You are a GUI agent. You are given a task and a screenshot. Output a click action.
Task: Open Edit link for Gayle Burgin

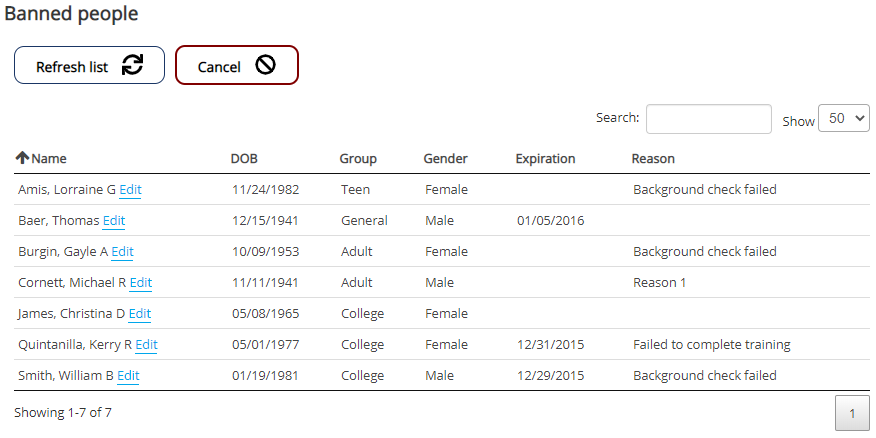point(122,251)
